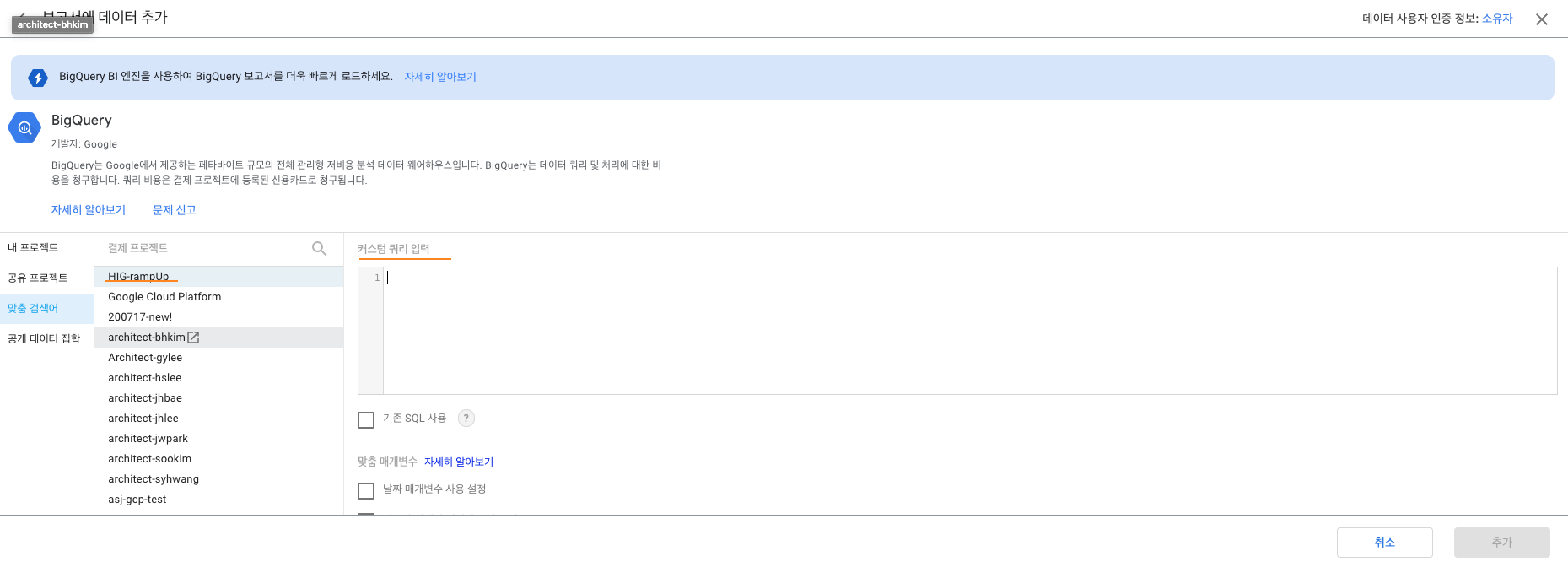Select the architect-jwpark project
The image size is (1568, 567).
pos(218,439)
